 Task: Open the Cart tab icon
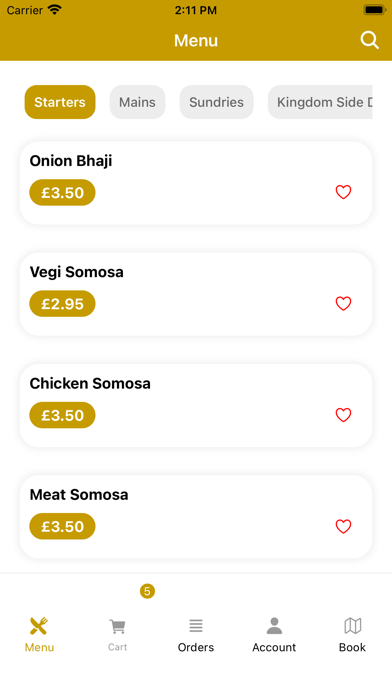[x=118, y=626]
